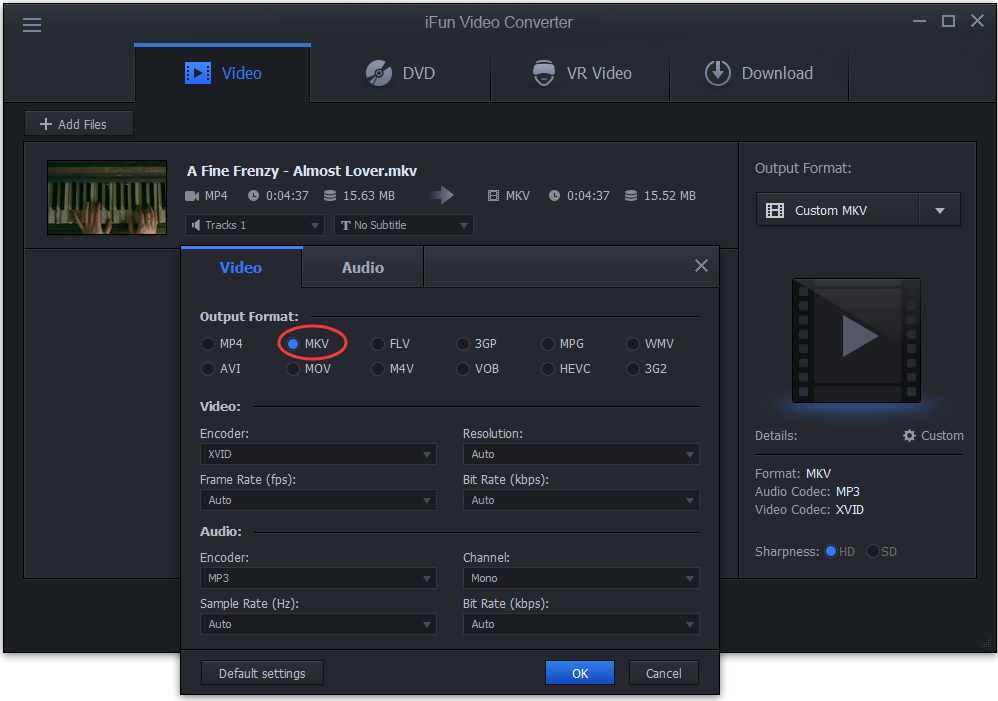Image resolution: width=998 pixels, height=701 pixels.
Task: Click the file name Almost Lover.mkv
Action: [x=302, y=171]
